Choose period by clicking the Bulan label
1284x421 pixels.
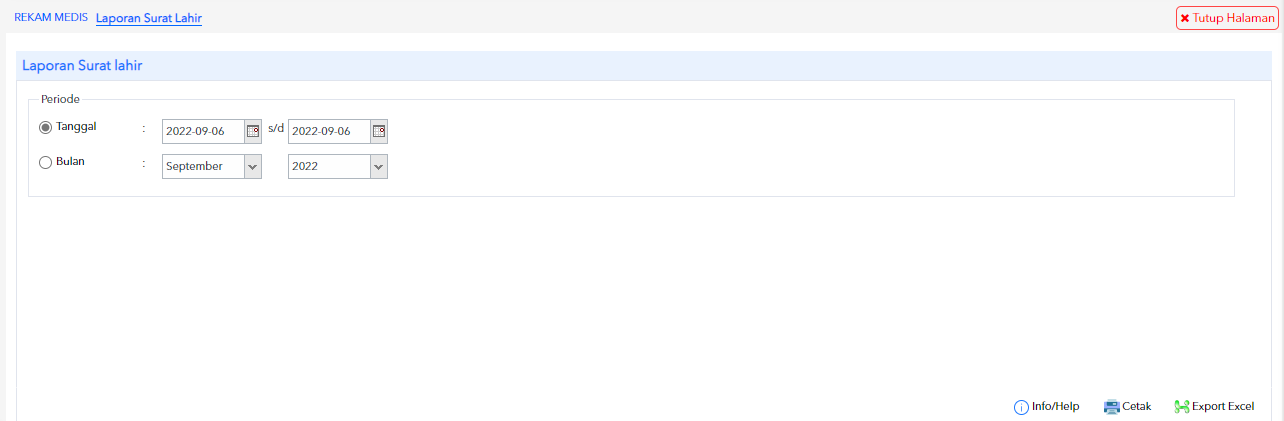tap(71, 162)
